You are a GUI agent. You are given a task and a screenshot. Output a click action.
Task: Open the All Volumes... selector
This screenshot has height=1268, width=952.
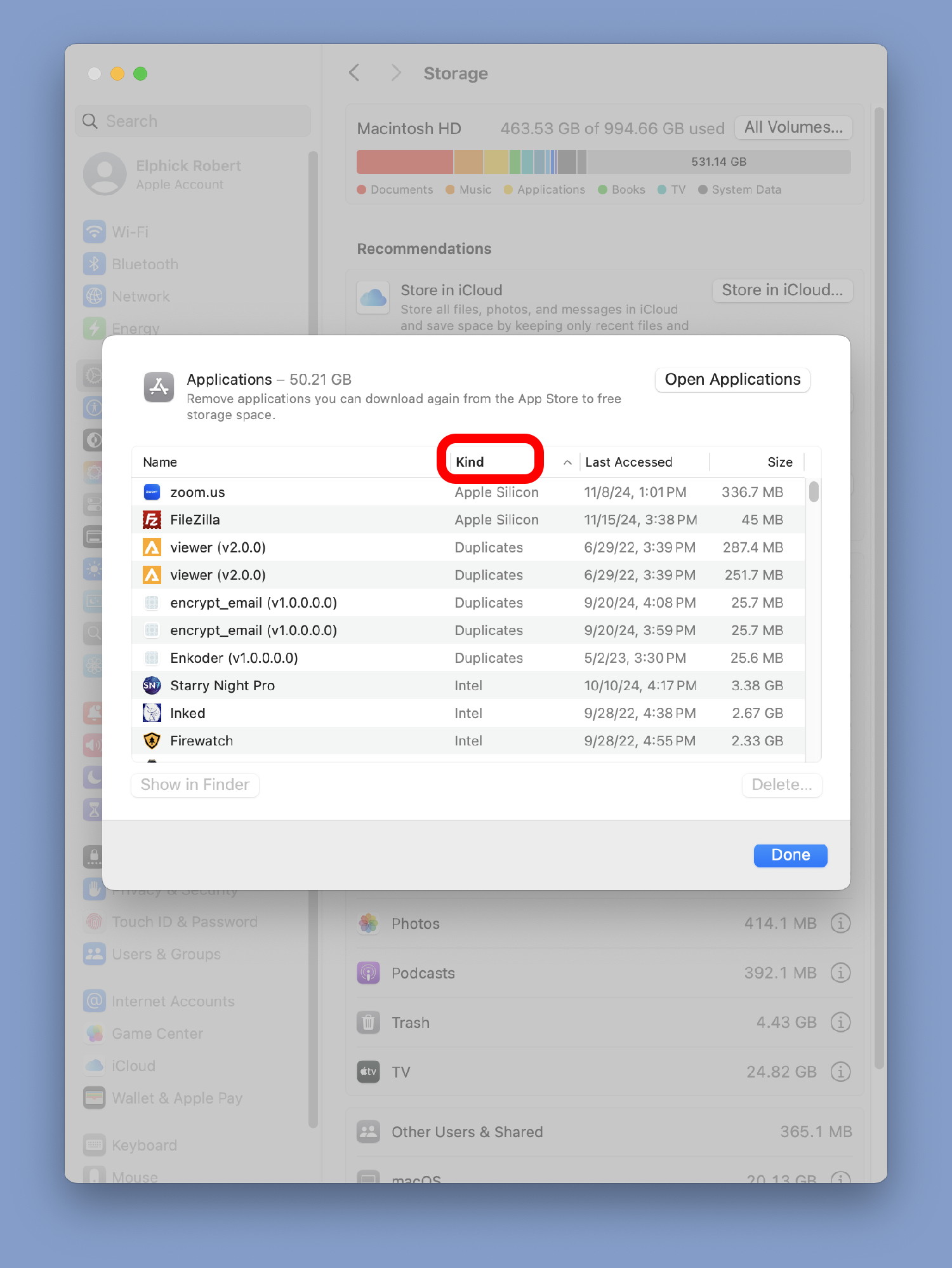[793, 128]
